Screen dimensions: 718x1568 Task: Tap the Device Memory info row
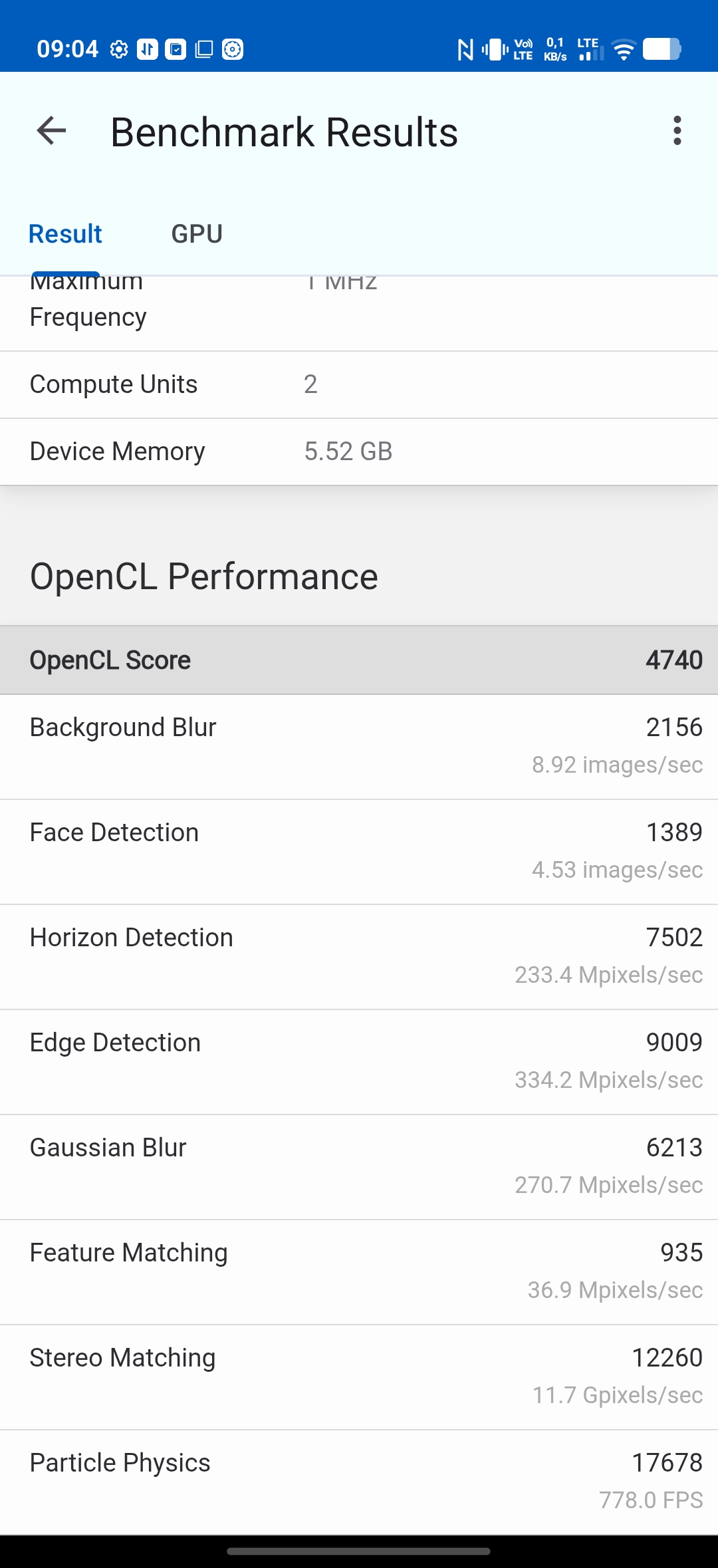pos(359,452)
